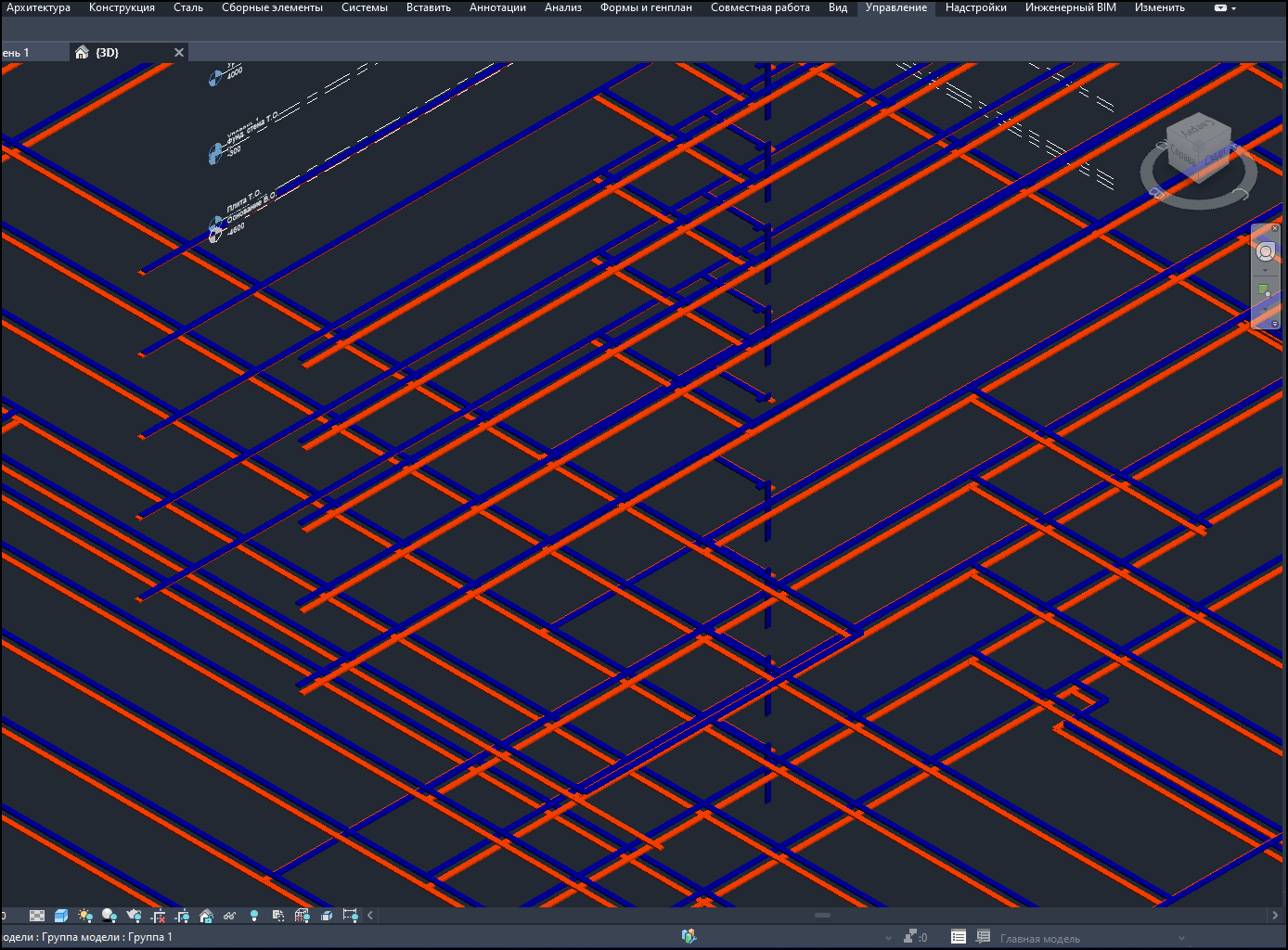Open the Управление ribbon tab
The width and height of the screenshot is (1288, 950).
point(895,7)
